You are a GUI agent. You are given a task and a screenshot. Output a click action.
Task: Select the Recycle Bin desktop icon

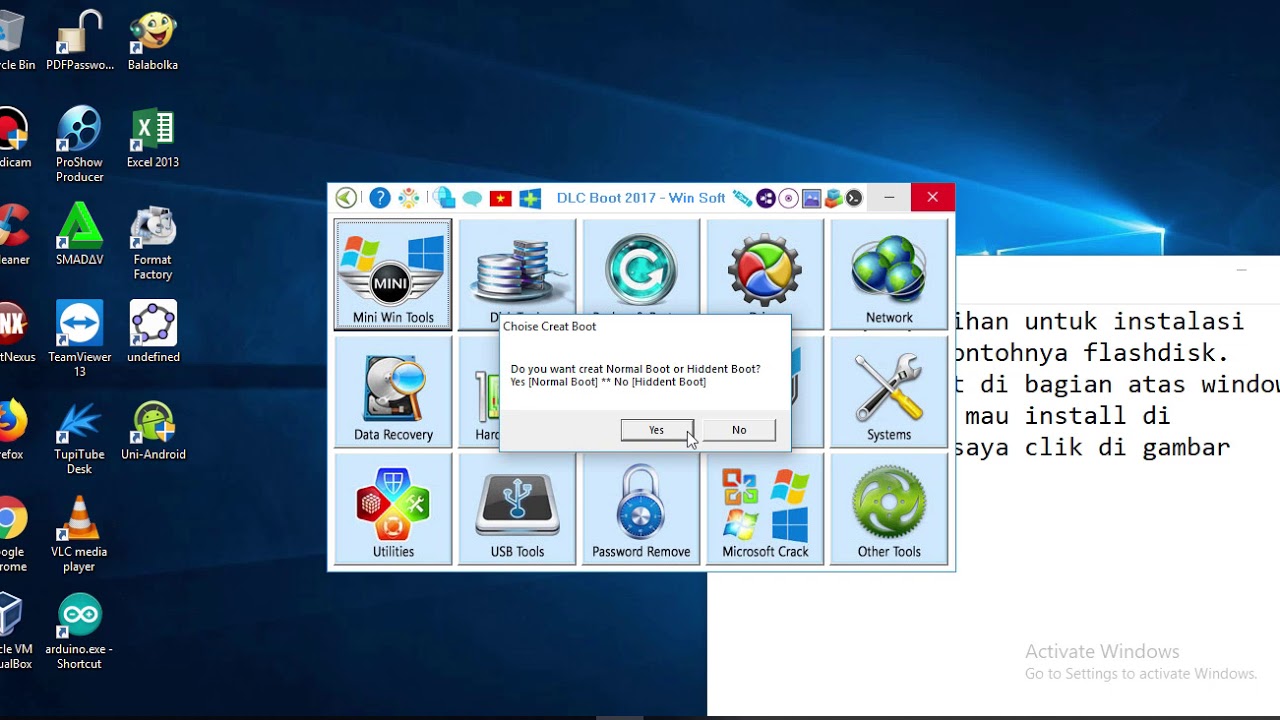coord(13,41)
